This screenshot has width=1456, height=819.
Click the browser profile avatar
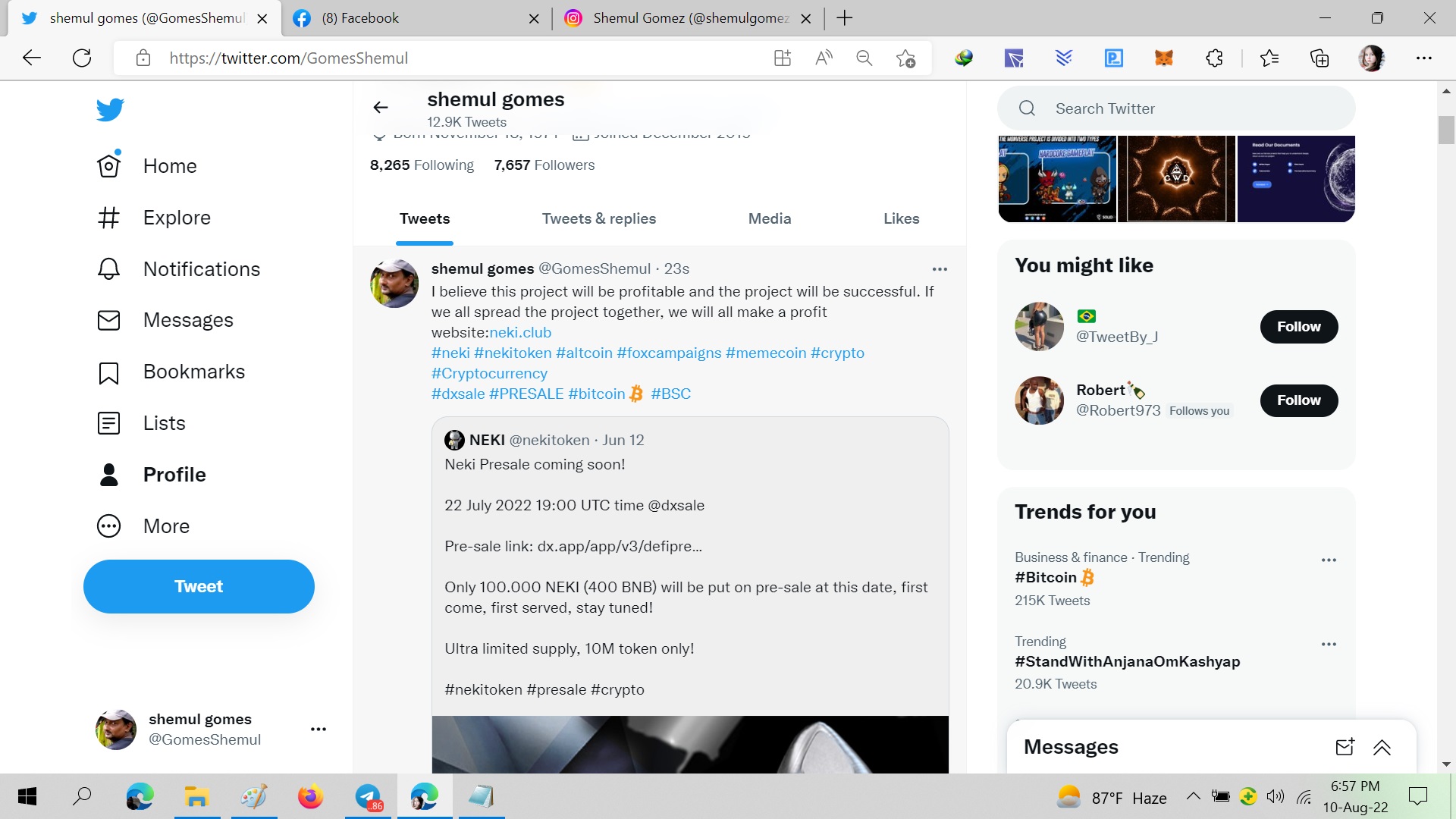click(x=1371, y=58)
